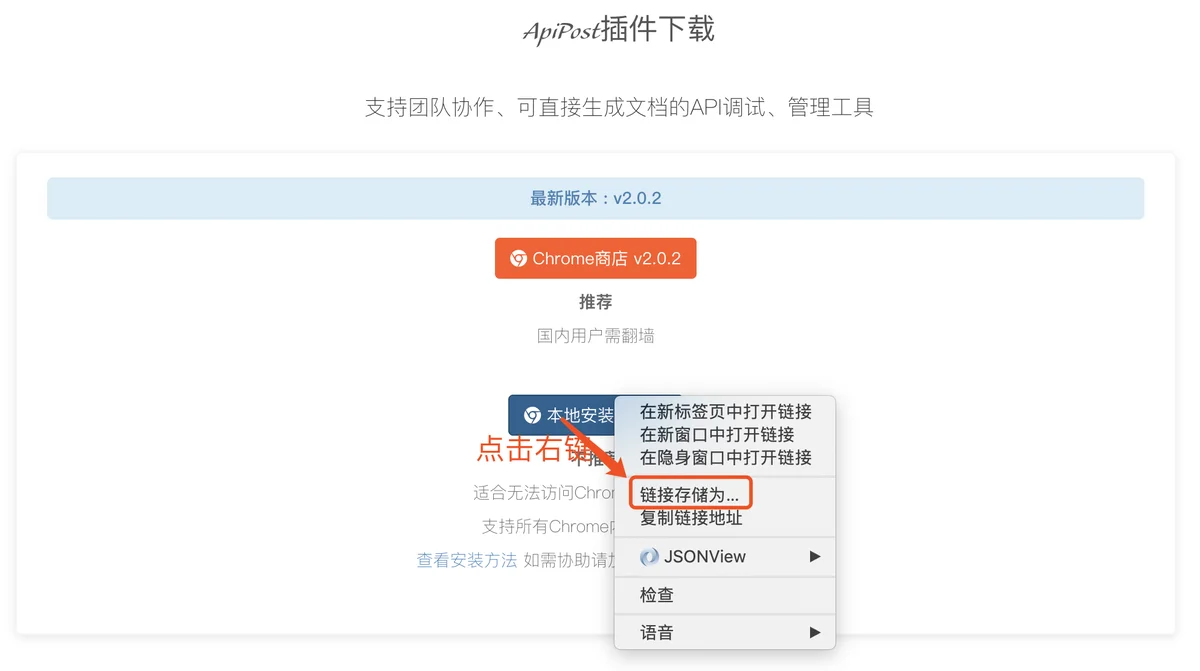Expand the 语音 submenu arrow
Viewport: 1200px width, 671px height.
[815, 632]
